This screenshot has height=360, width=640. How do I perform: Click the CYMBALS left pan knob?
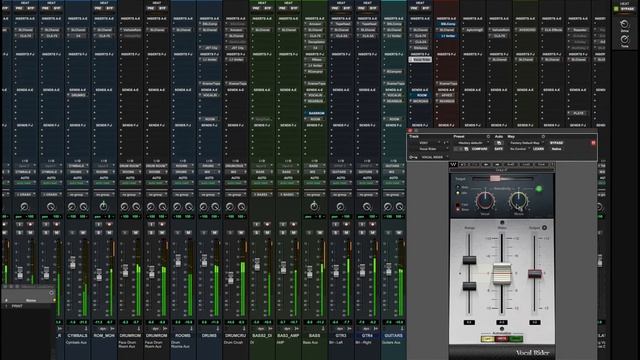coord(72,207)
